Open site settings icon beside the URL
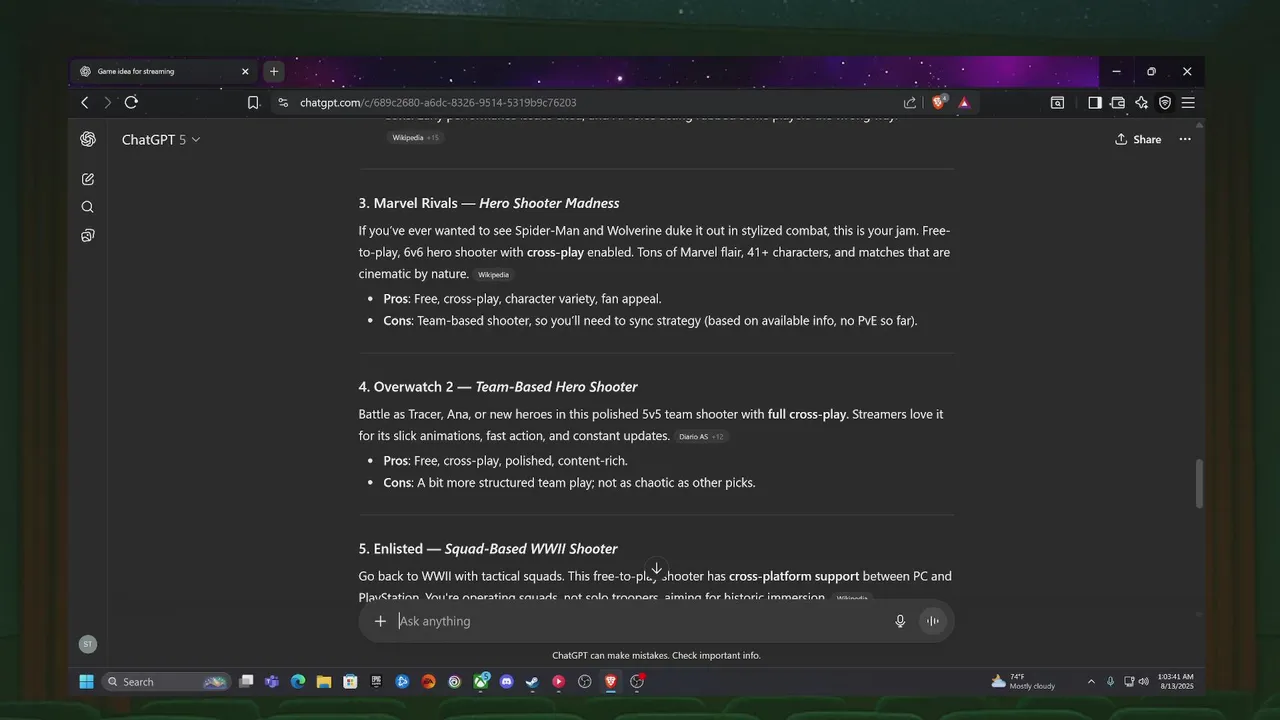 pyautogui.click(x=283, y=102)
